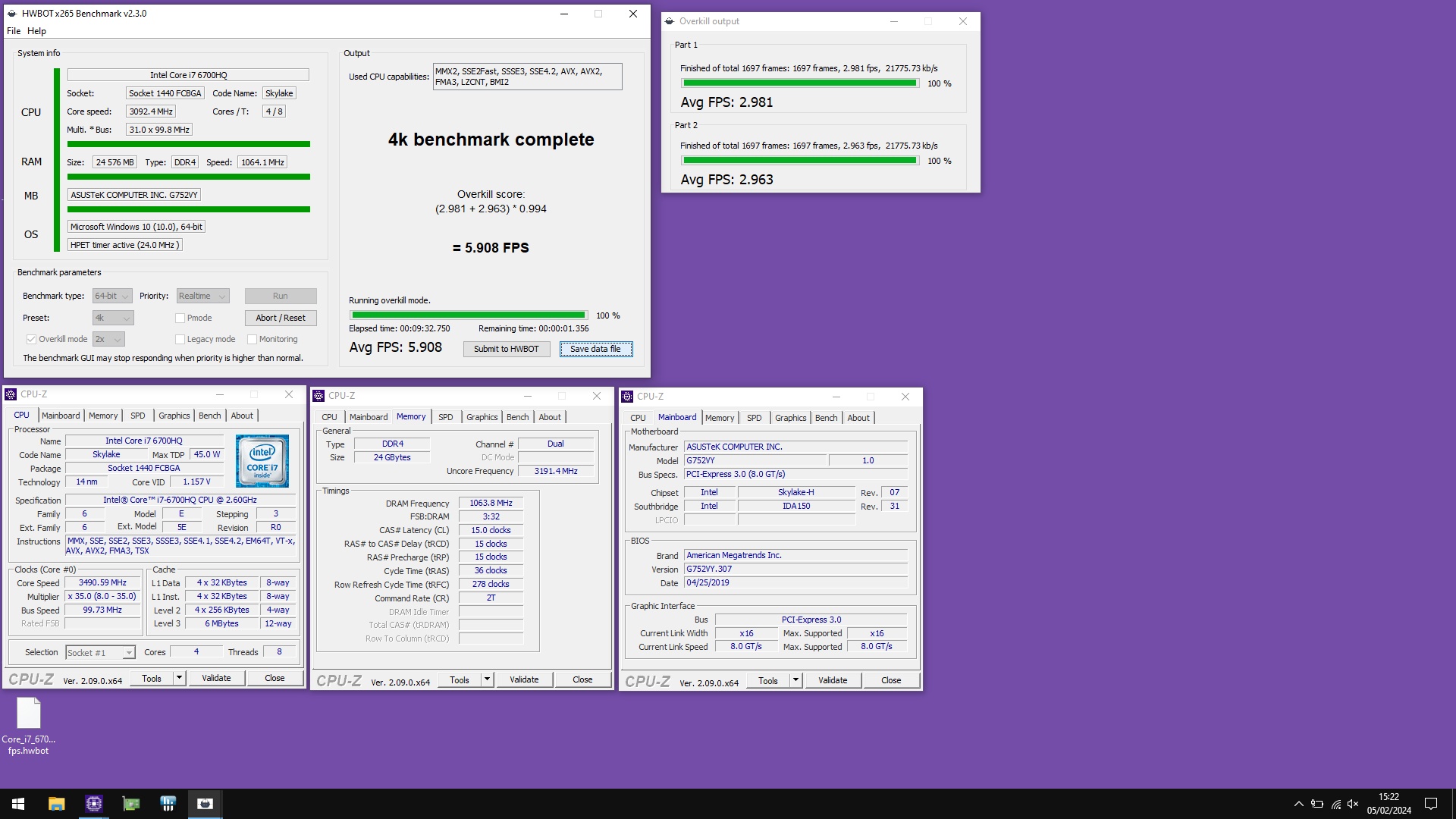The image size is (1456, 819).
Task: Open the Priority Realtime dropdown
Action: point(202,296)
